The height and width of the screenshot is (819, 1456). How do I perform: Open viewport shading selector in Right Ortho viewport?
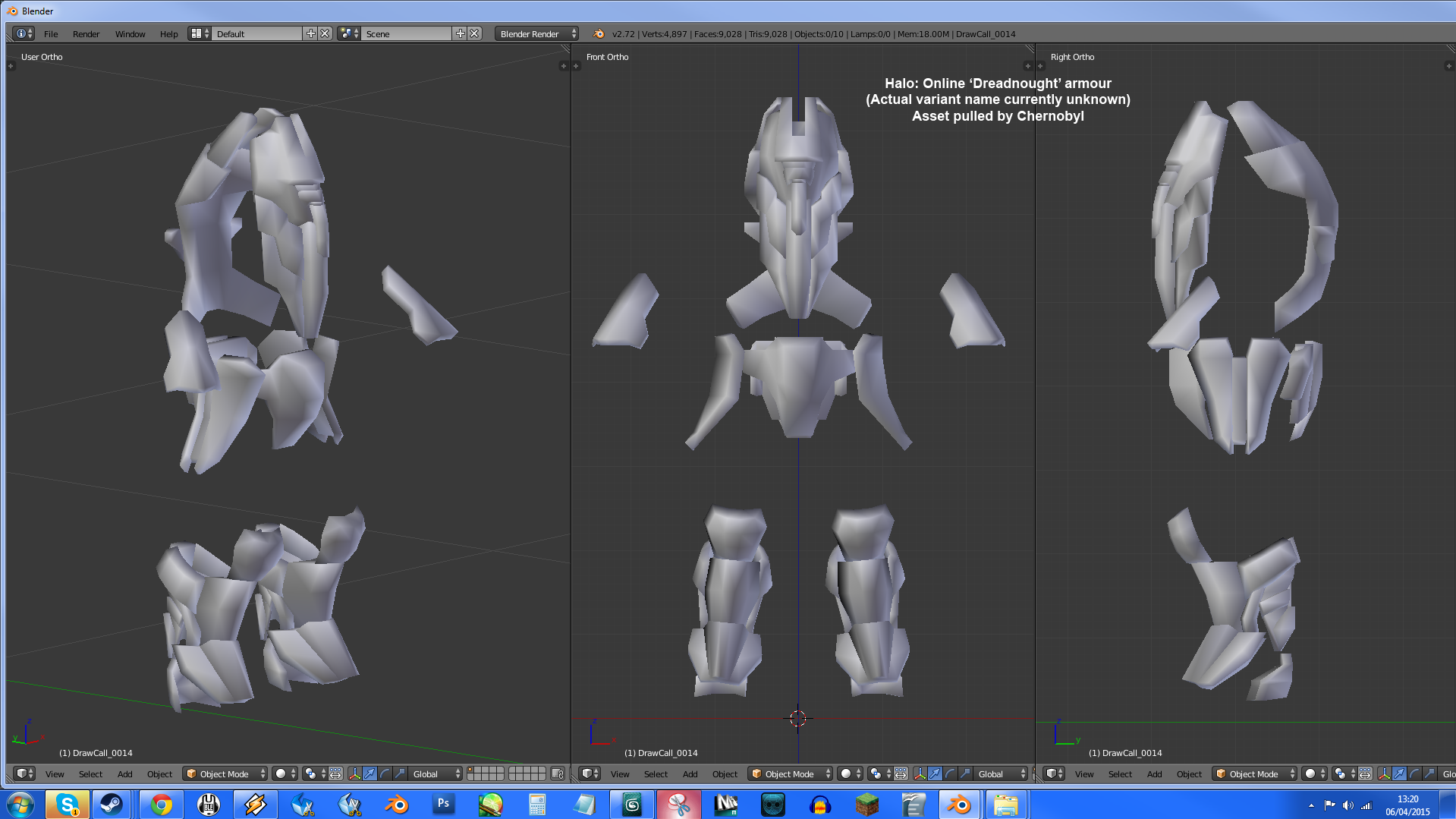pos(1315,773)
